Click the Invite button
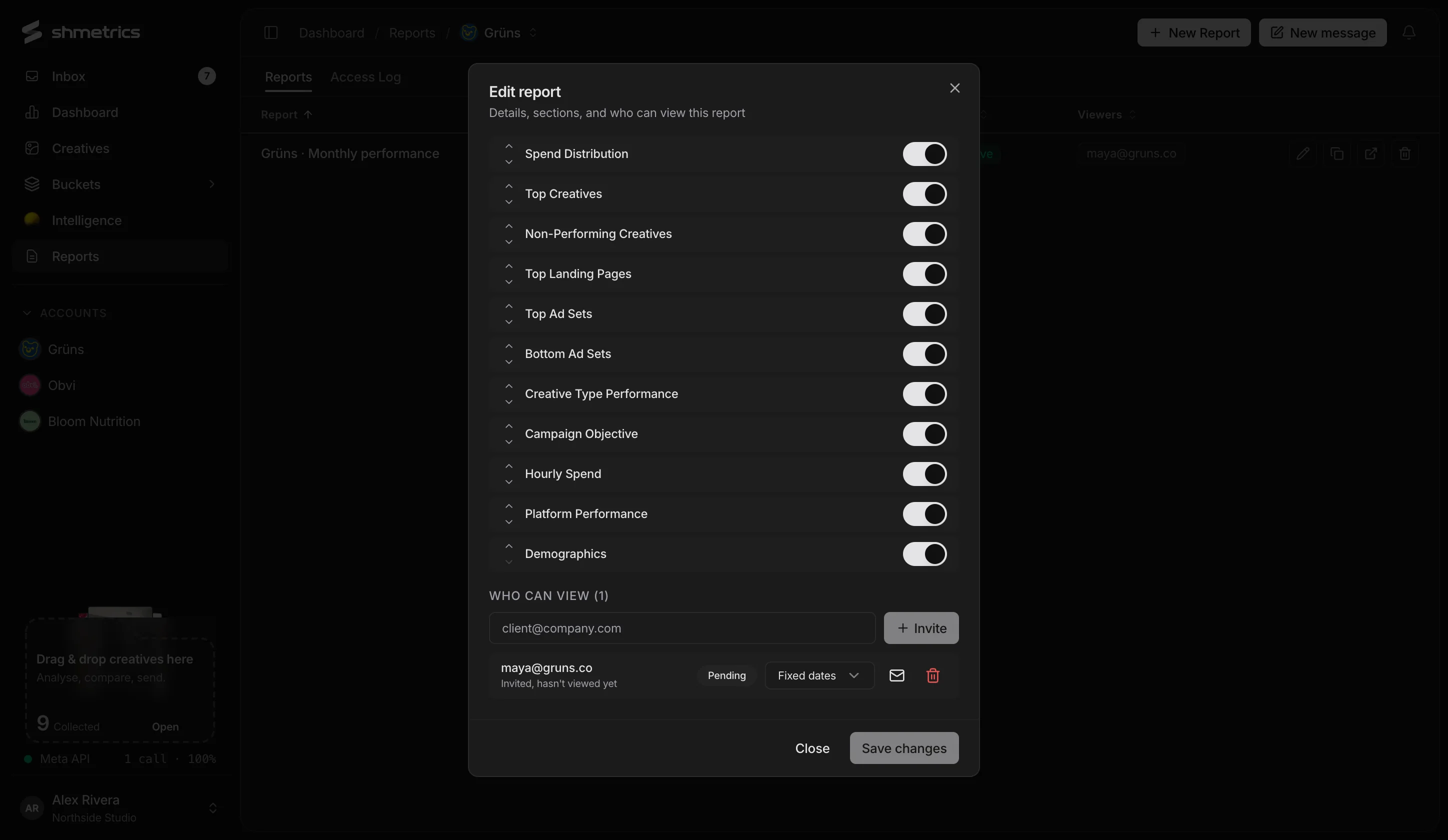The height and width of the screenshot is (840, 1448). tap(920, 628)
